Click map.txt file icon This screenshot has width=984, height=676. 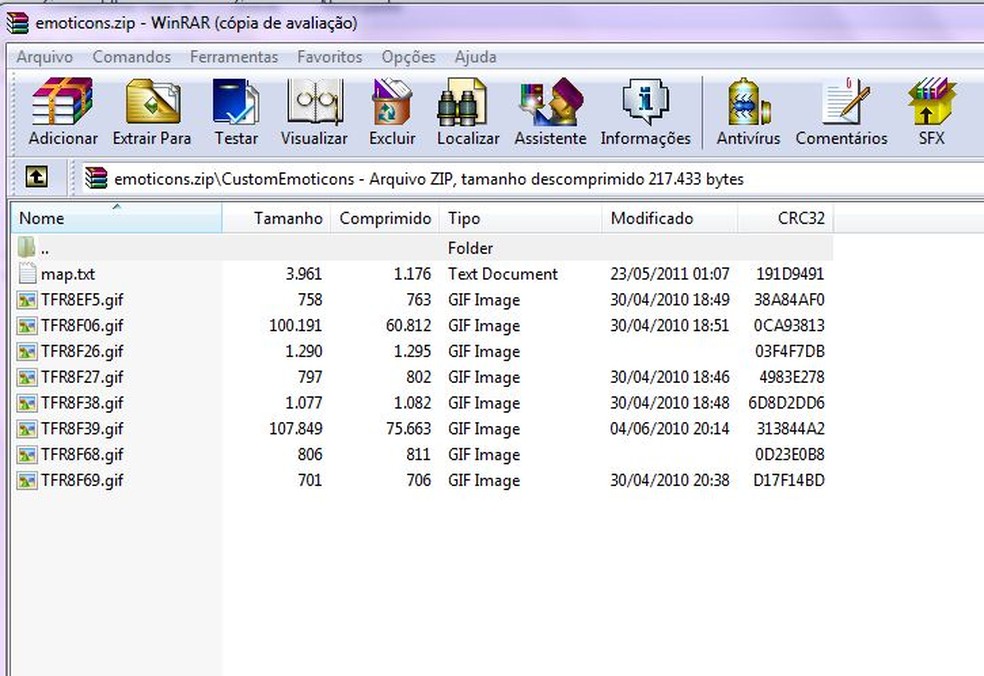(27, 274)
